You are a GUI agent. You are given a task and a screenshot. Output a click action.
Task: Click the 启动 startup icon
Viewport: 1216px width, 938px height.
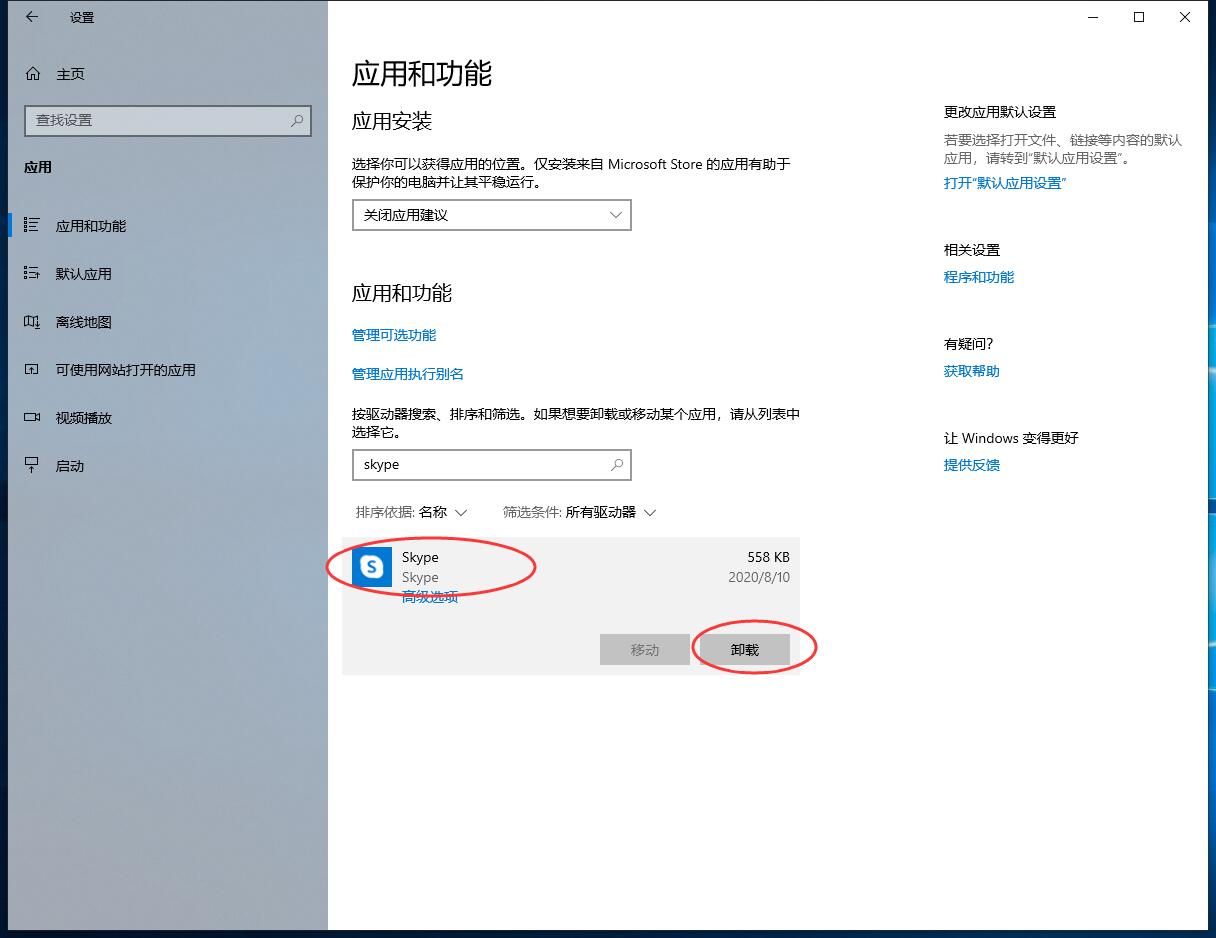[32, 466]
